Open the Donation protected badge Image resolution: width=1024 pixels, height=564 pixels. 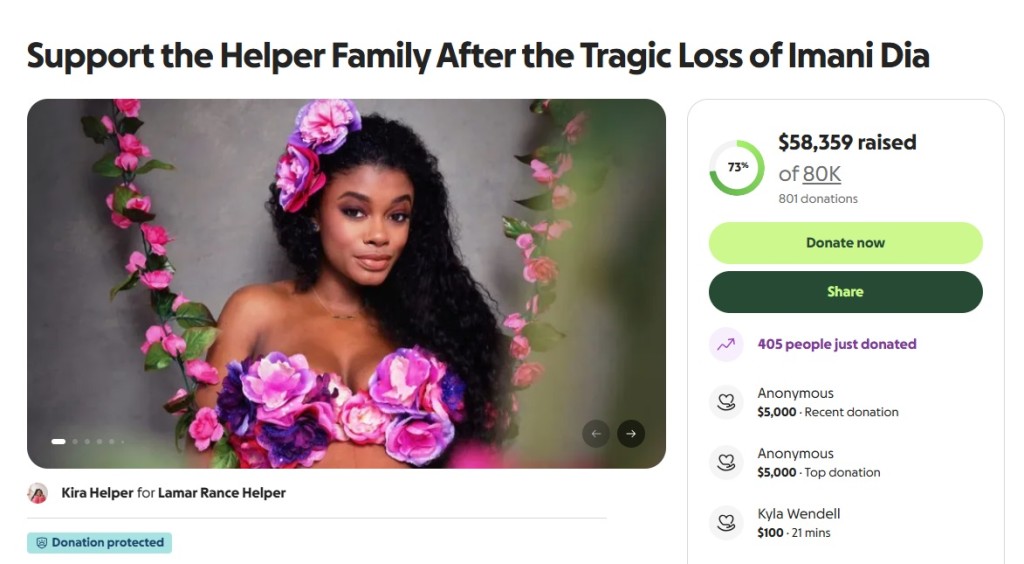pos(100,543)
